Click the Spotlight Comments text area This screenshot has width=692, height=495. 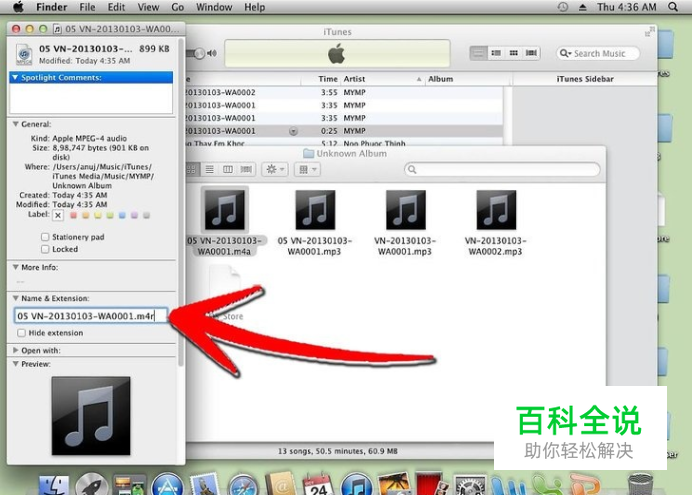point(91,98)
